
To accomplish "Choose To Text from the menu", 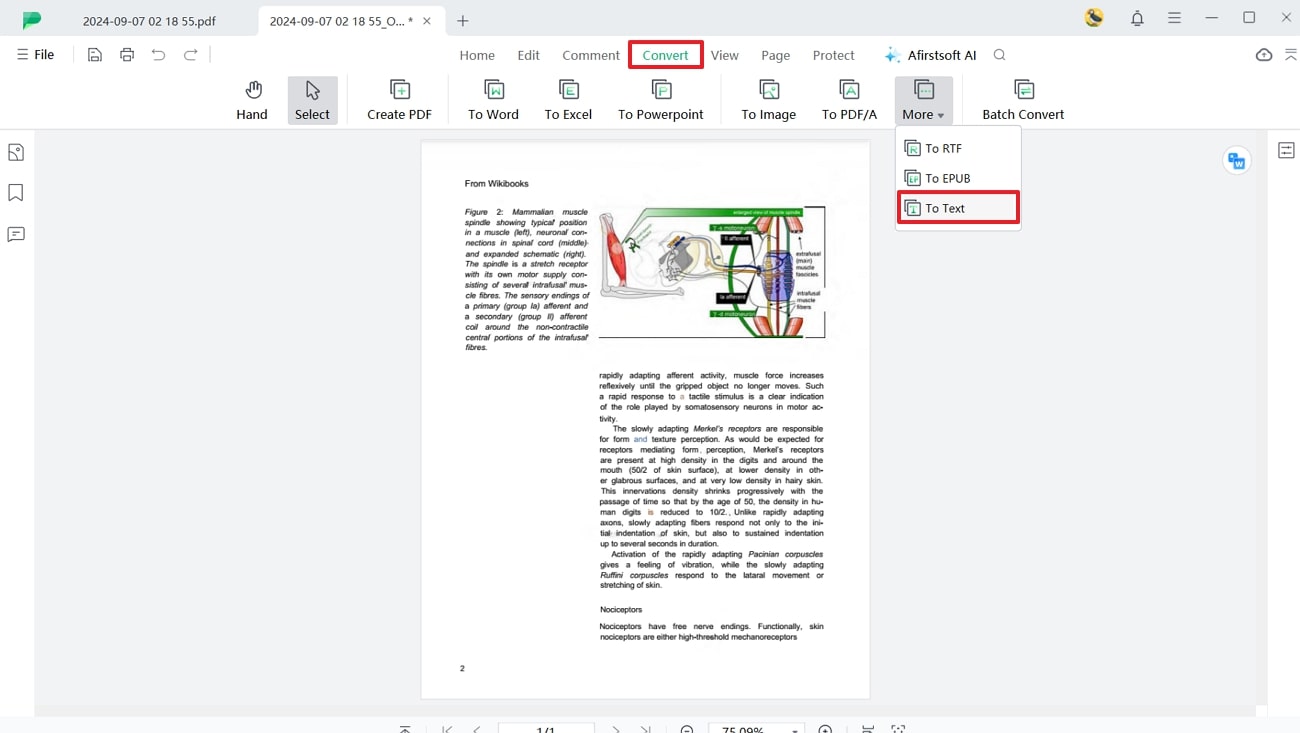I will (958, 208).
